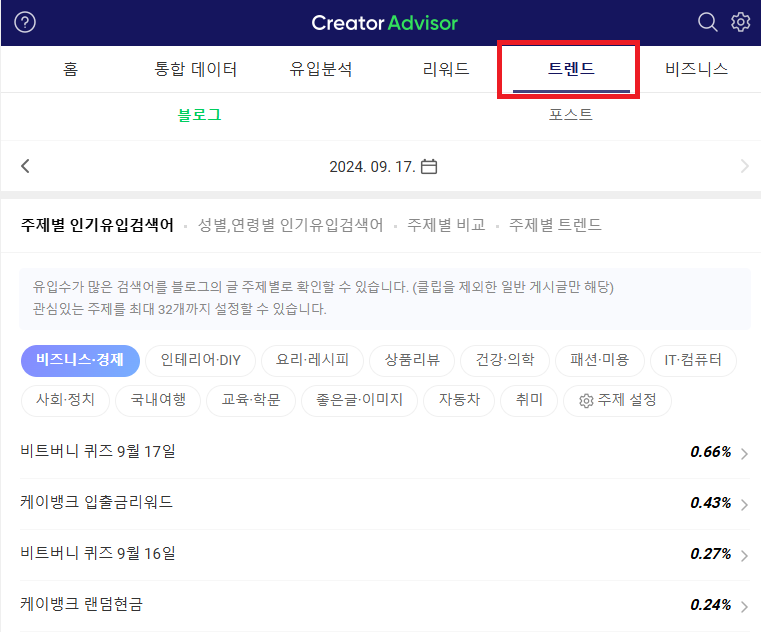Open 주제별 비교 section
The width and height of the screenshot is (761, 632).
pyautogui.click(x=446, y=225)
